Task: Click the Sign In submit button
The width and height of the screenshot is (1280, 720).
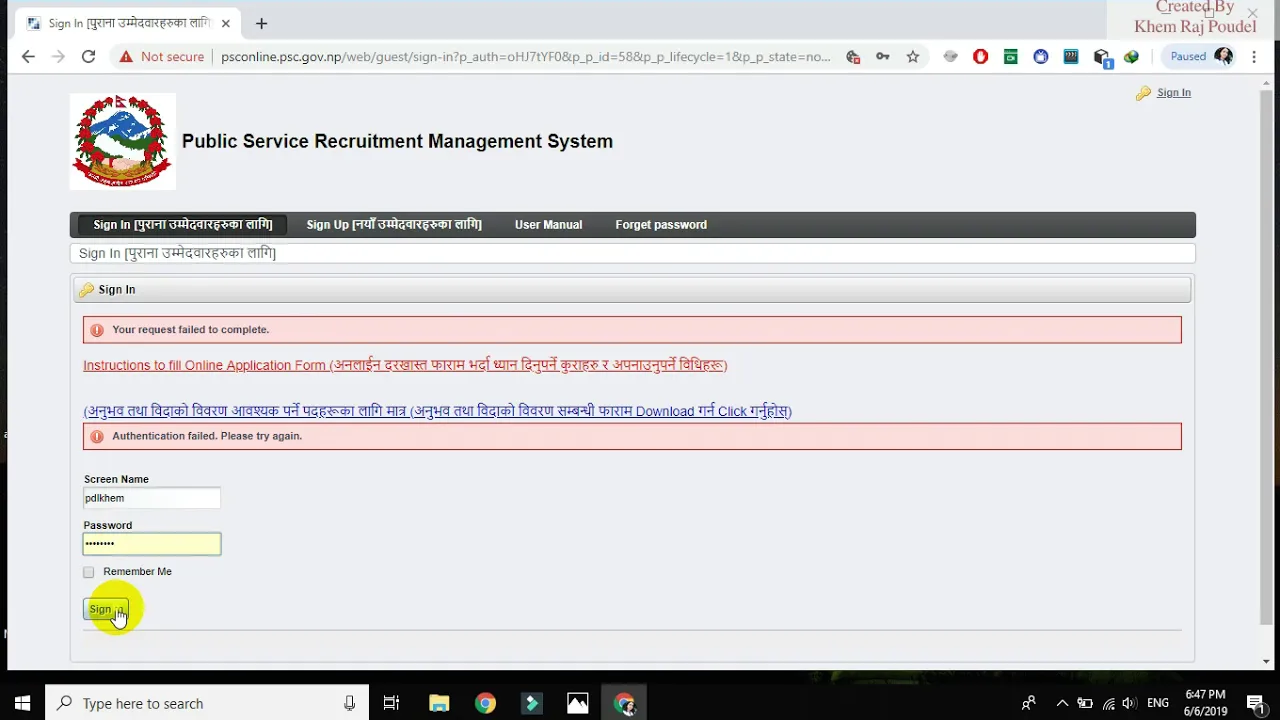Action: 105,609
